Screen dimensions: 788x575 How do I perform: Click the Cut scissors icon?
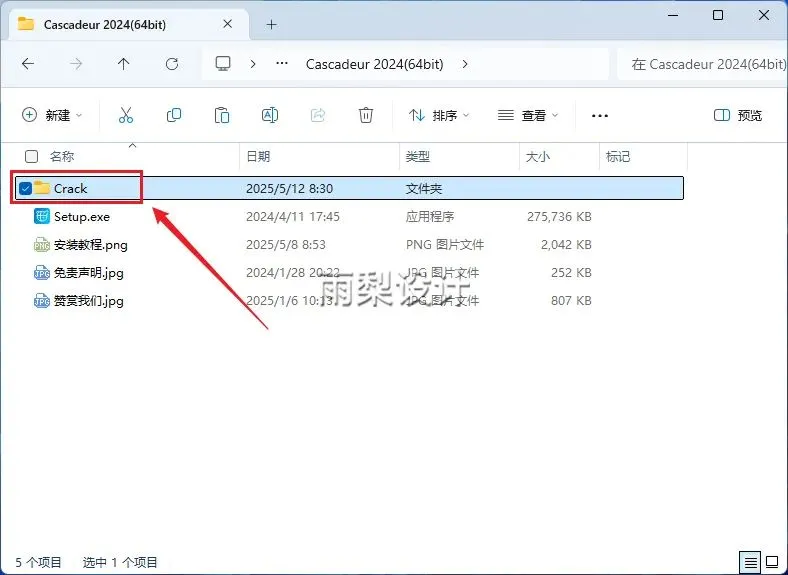126,115
